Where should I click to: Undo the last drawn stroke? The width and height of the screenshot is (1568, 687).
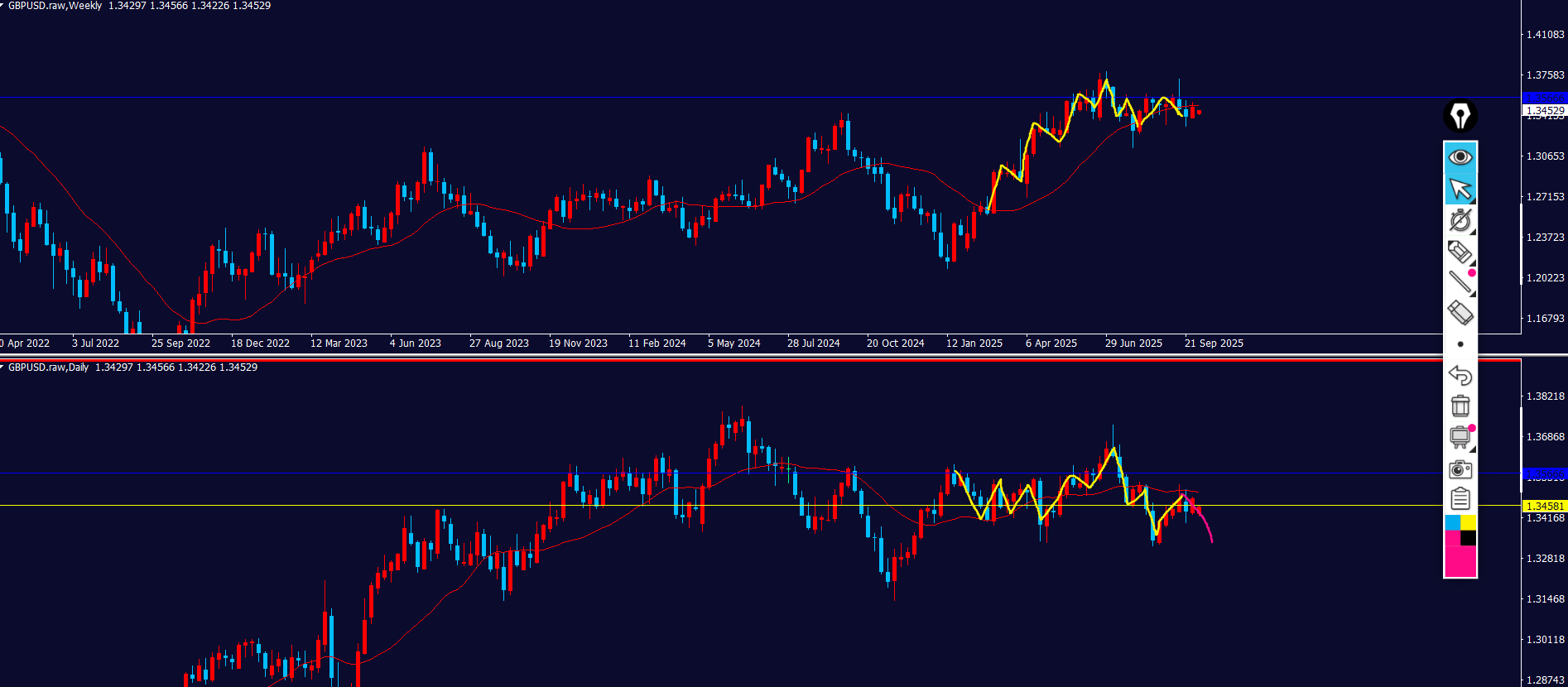click(1460, 375)
